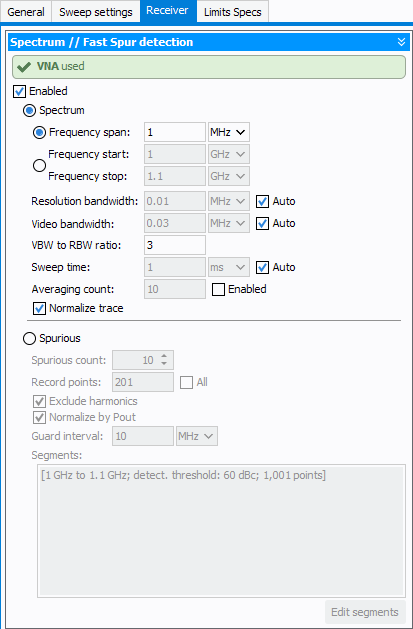The image size is (413, 629).
Task: Select the Spurious radio button
Action: [x=29, y=339]
